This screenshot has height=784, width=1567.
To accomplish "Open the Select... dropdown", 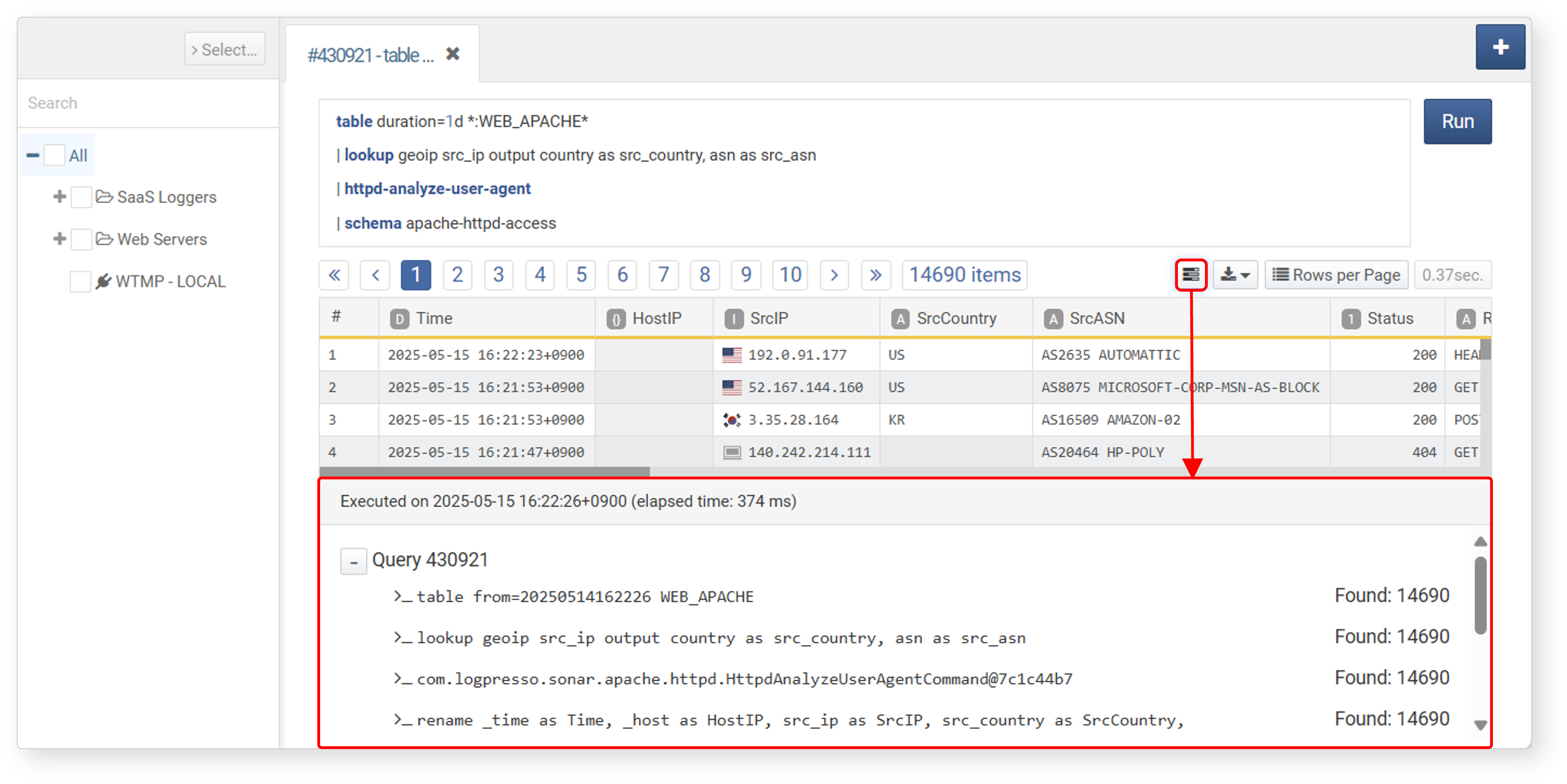I will (225, 49).
